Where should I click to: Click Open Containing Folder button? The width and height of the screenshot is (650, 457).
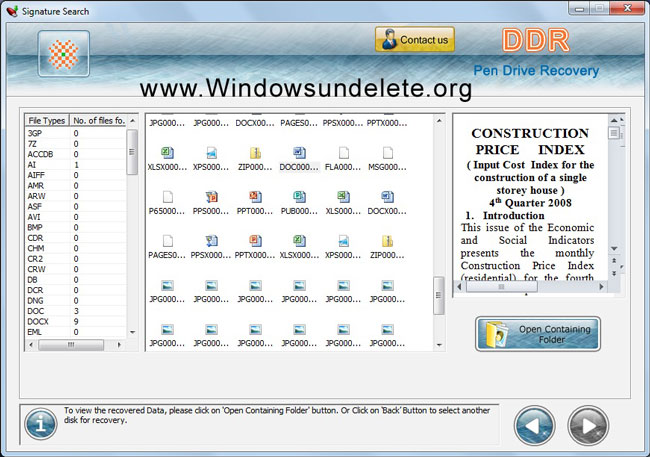(538, 334)
